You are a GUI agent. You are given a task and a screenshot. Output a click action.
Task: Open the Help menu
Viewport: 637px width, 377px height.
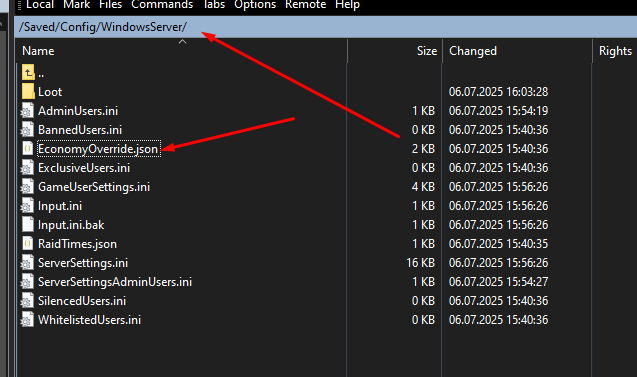347,5
